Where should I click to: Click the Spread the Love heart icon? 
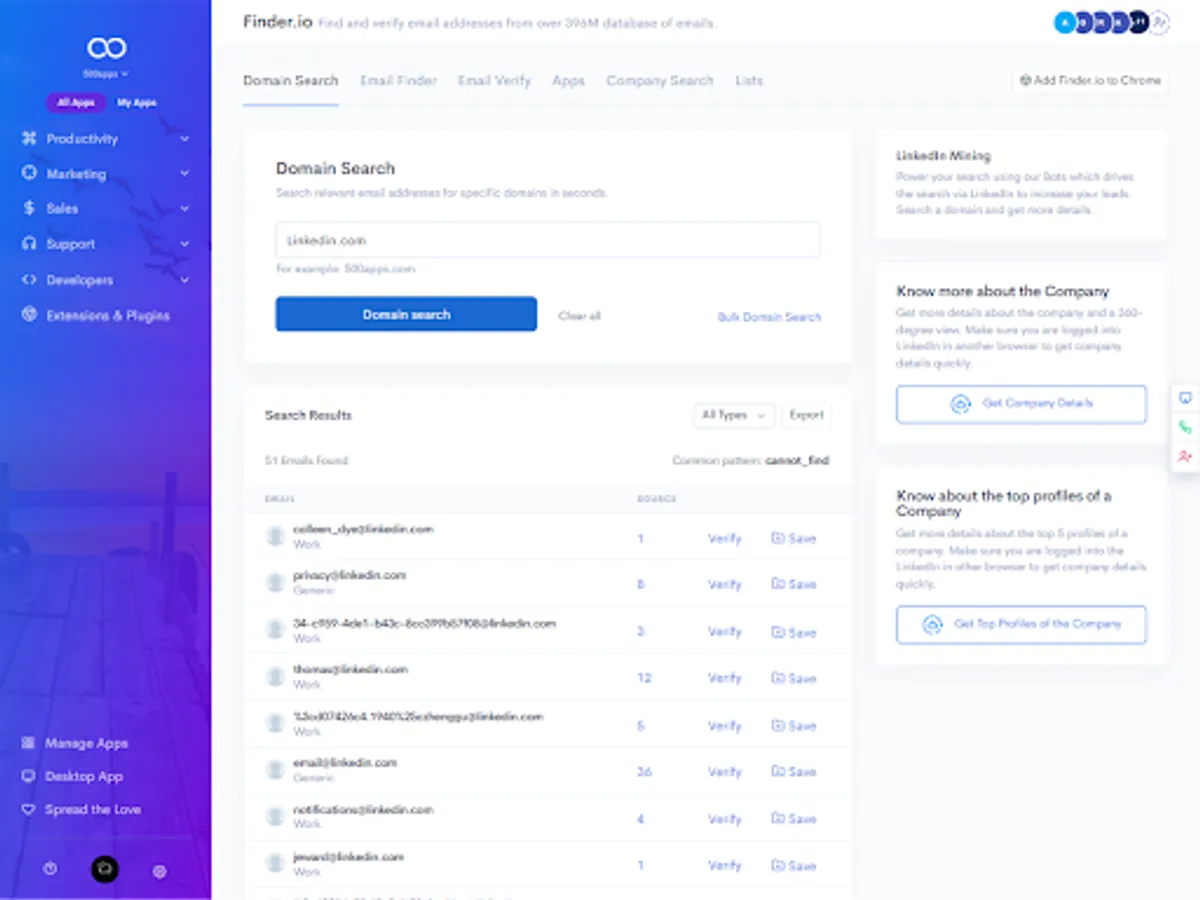click(x=28, y=809)
